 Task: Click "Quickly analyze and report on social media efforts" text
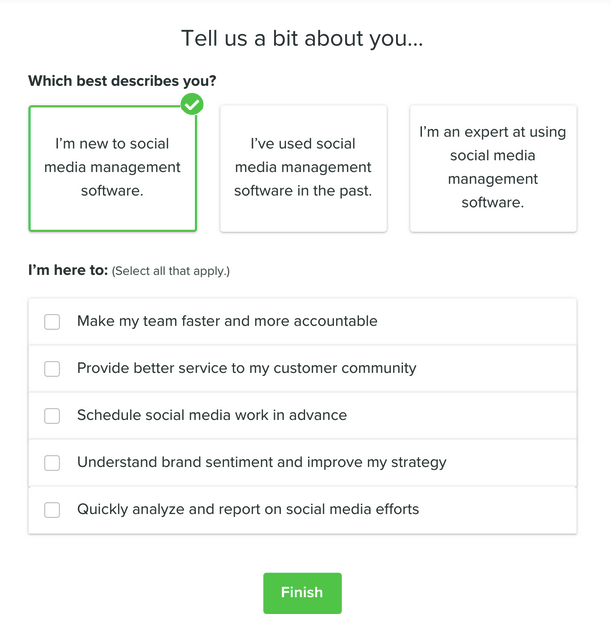248,509
